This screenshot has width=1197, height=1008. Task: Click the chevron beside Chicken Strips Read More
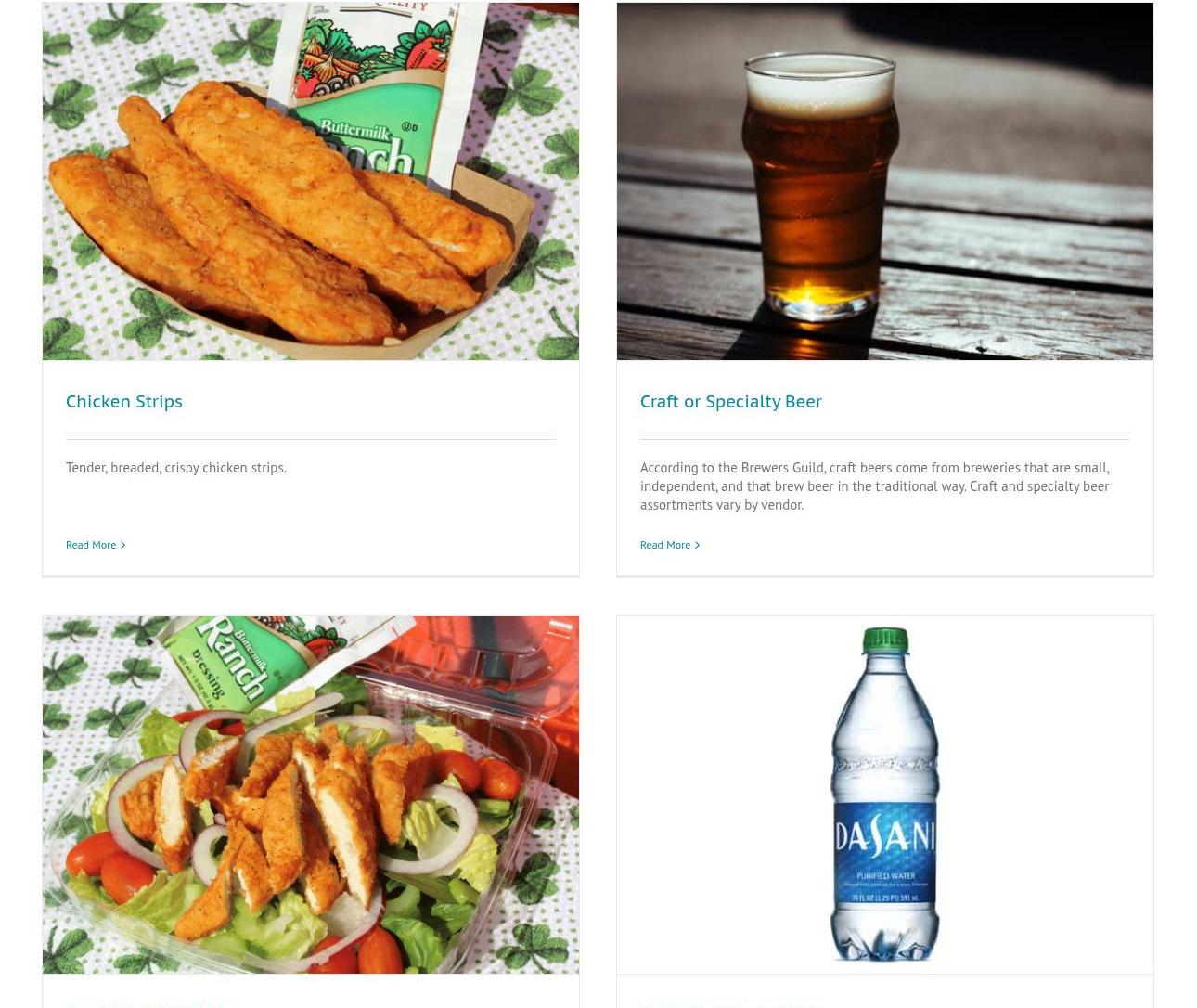(122, 545)
